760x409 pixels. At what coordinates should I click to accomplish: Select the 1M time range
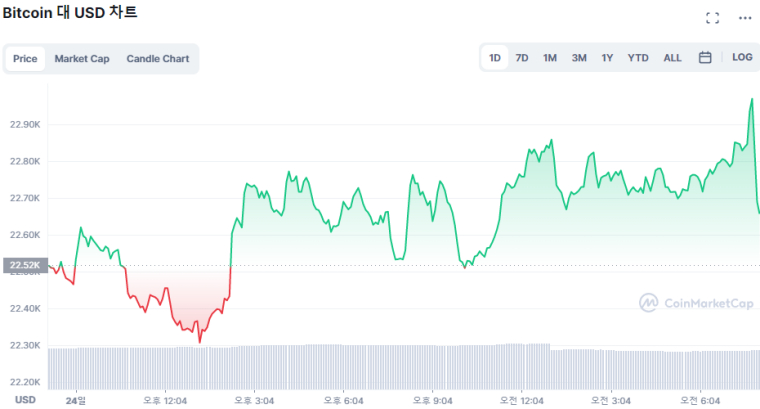(550, 58)
